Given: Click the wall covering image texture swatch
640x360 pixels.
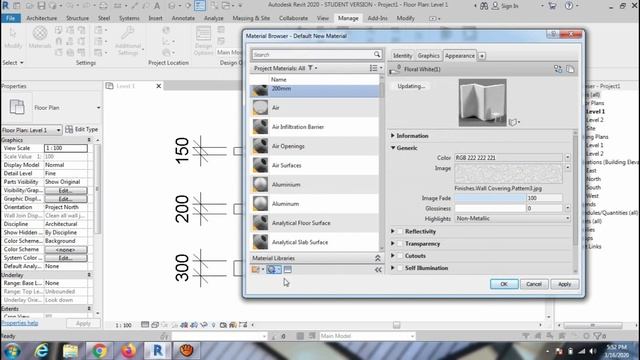Looking at the screenshot, I should click(x=509, y=174).
